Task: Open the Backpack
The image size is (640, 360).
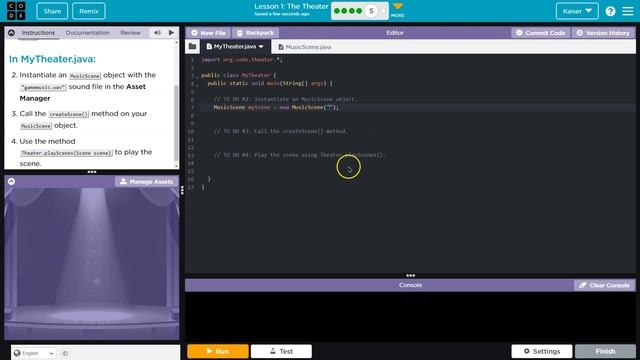Action: (x=255, y=33)
